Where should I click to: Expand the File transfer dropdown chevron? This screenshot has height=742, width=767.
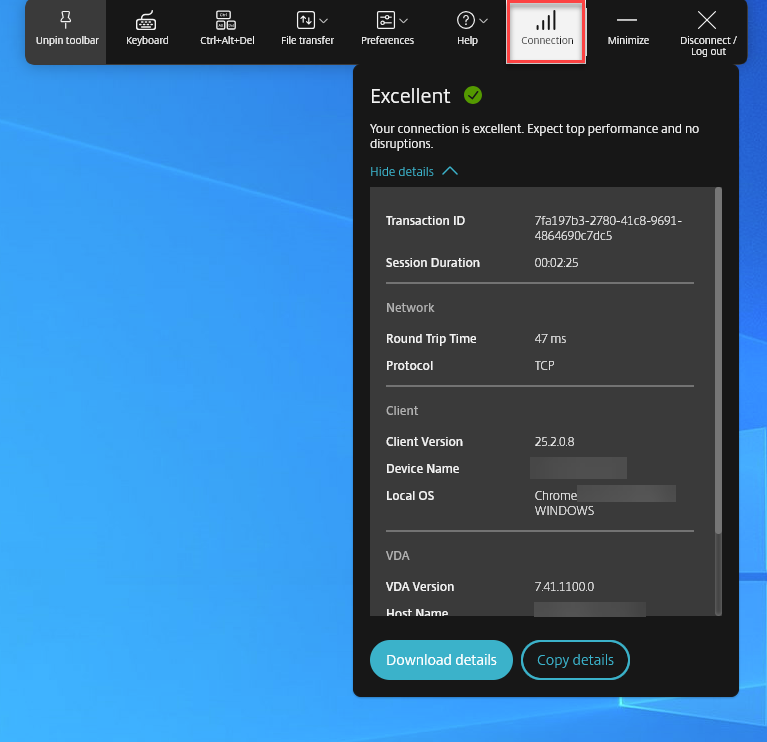(x=323, y=21)
